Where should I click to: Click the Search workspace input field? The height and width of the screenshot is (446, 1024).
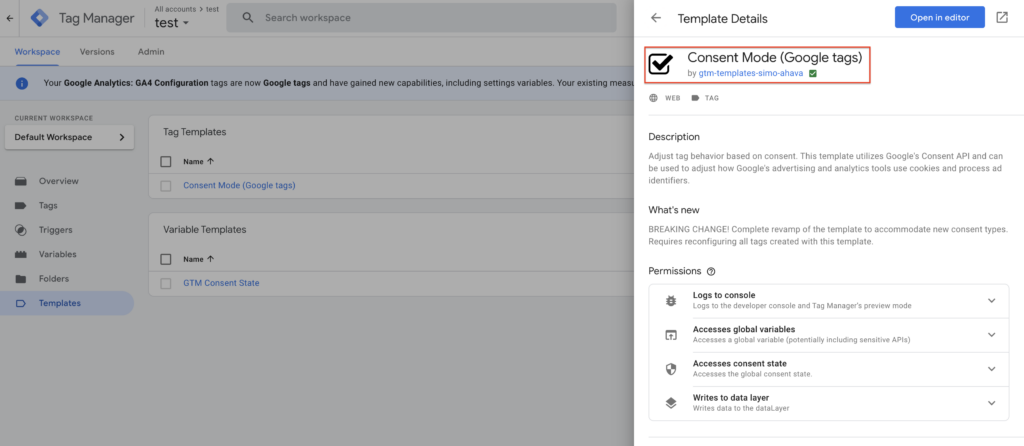pyautogui.click(x=430, y=18)
